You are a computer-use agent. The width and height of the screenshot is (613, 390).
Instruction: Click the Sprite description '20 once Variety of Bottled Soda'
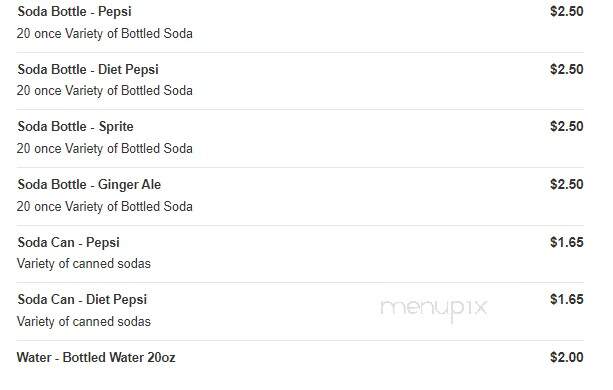click(x=104, y=148)
